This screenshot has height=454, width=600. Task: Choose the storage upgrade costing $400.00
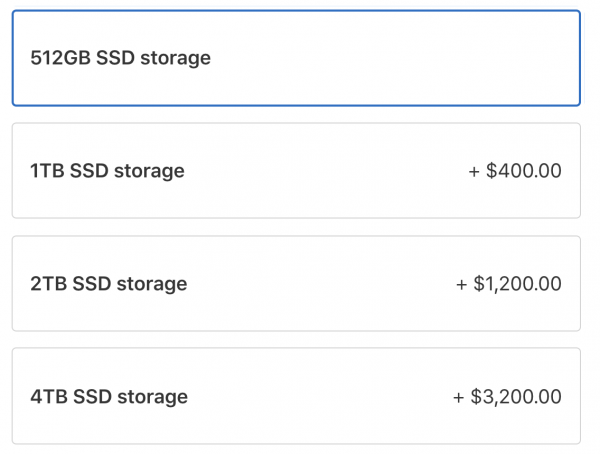coord(296,170)
